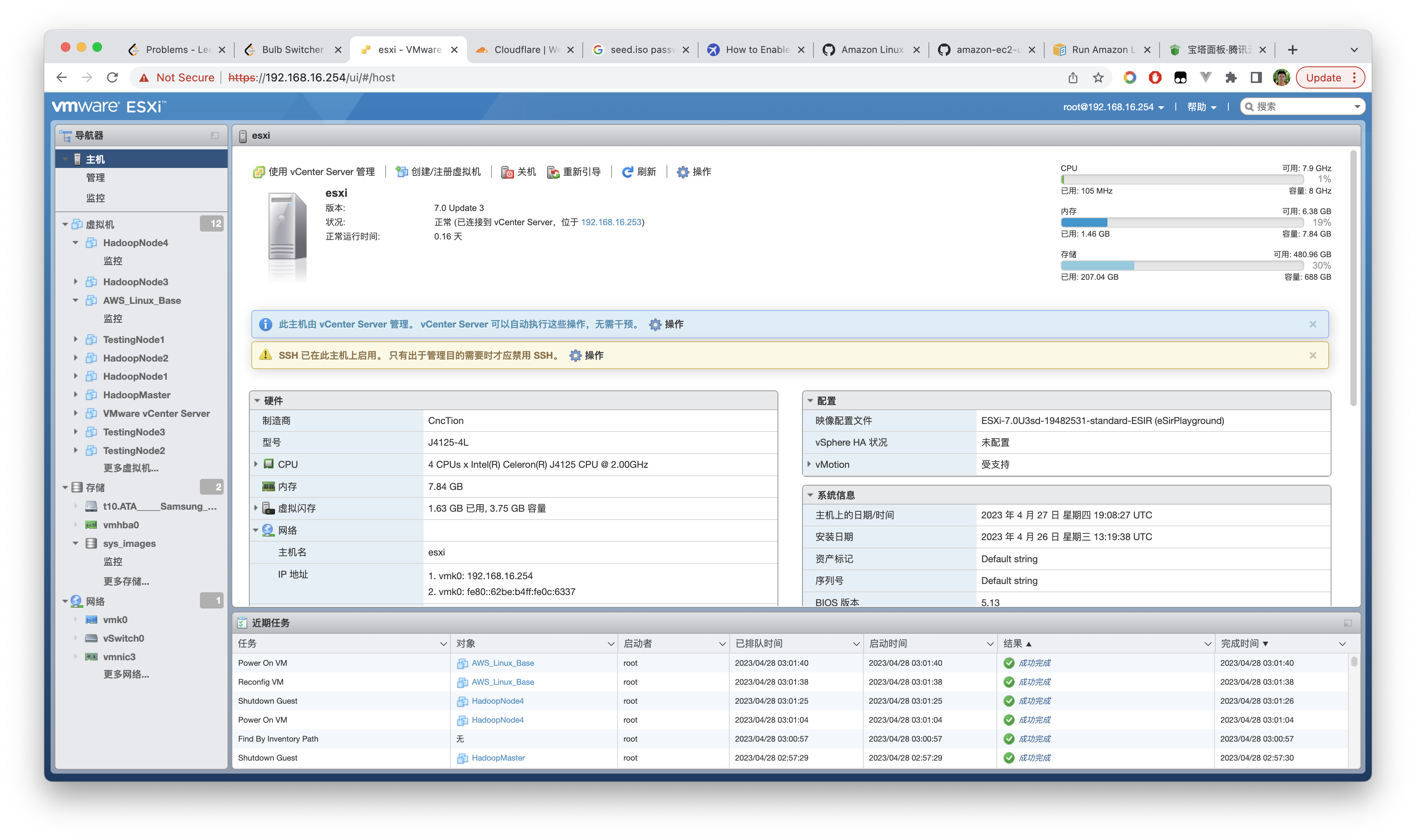This screenshot has height=840, width=1416.
Task: Expand the HadoopNode3 tree node
Action: click(75, 282)
